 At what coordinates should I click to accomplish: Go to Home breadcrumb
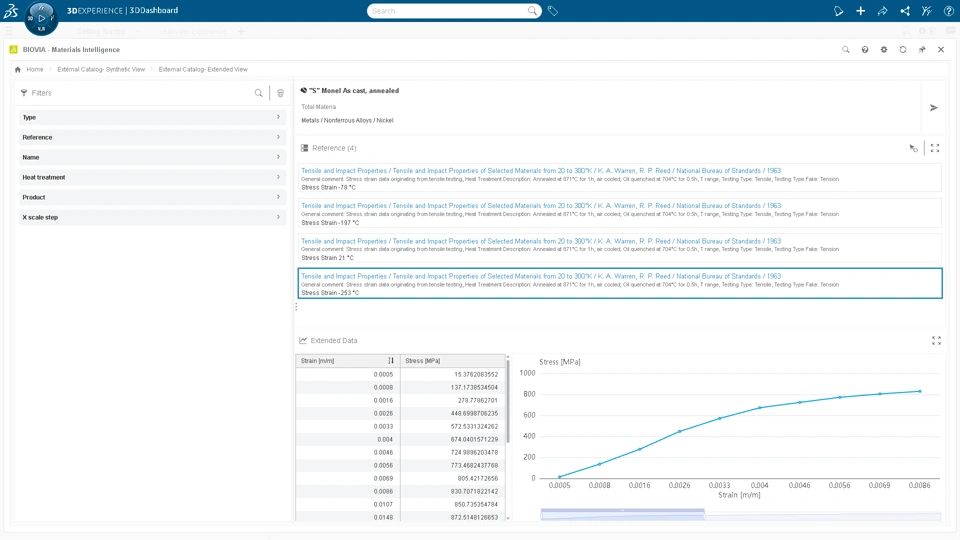click(35, 69)
